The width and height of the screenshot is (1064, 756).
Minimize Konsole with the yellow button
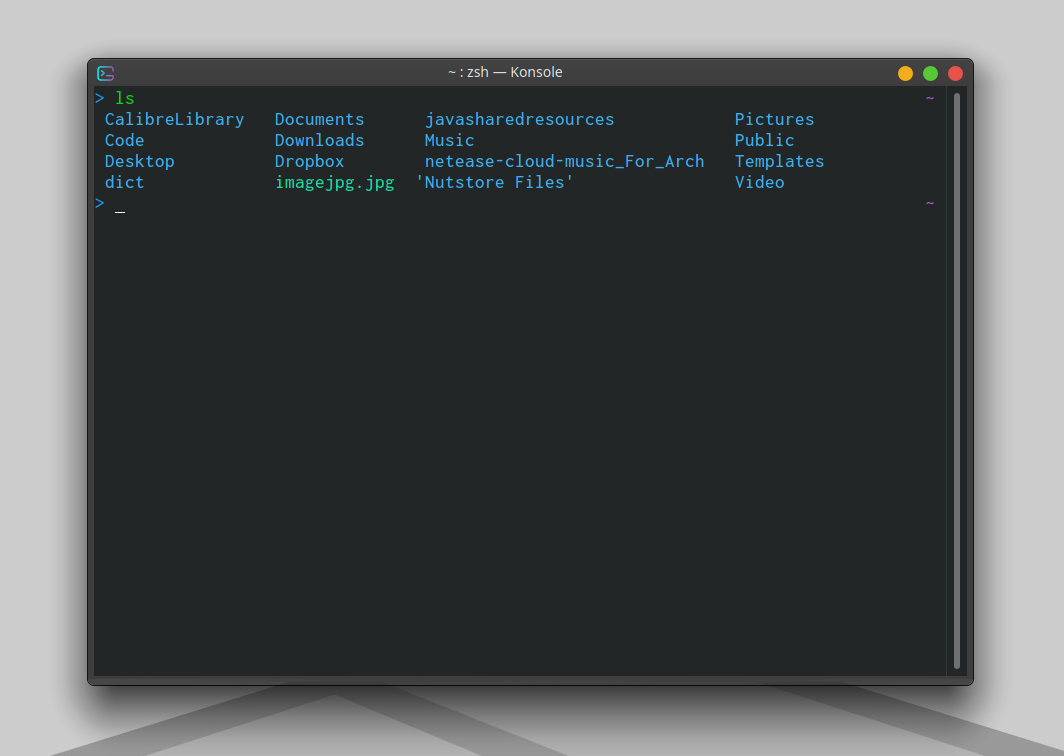click(905, 73)
